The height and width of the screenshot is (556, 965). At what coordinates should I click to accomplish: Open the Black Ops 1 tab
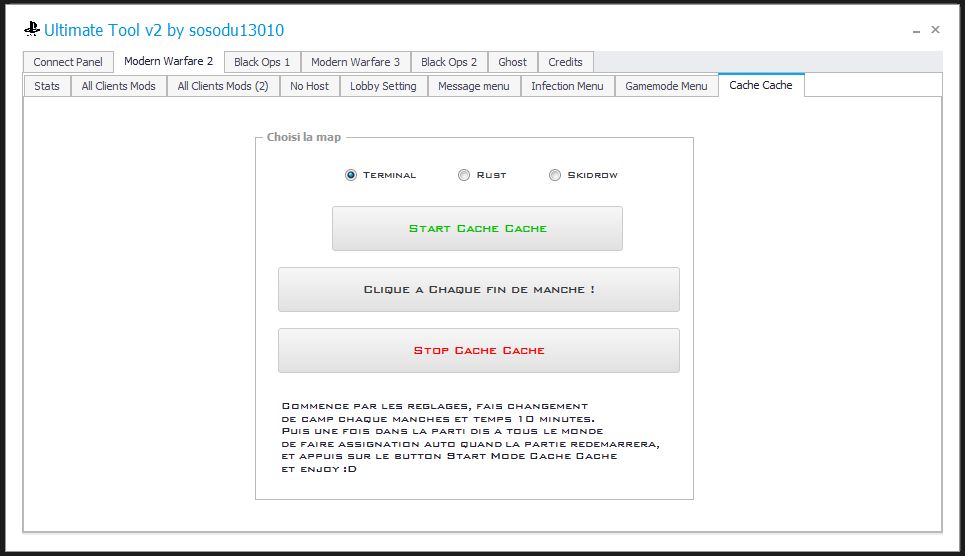(x=262, y=62)
